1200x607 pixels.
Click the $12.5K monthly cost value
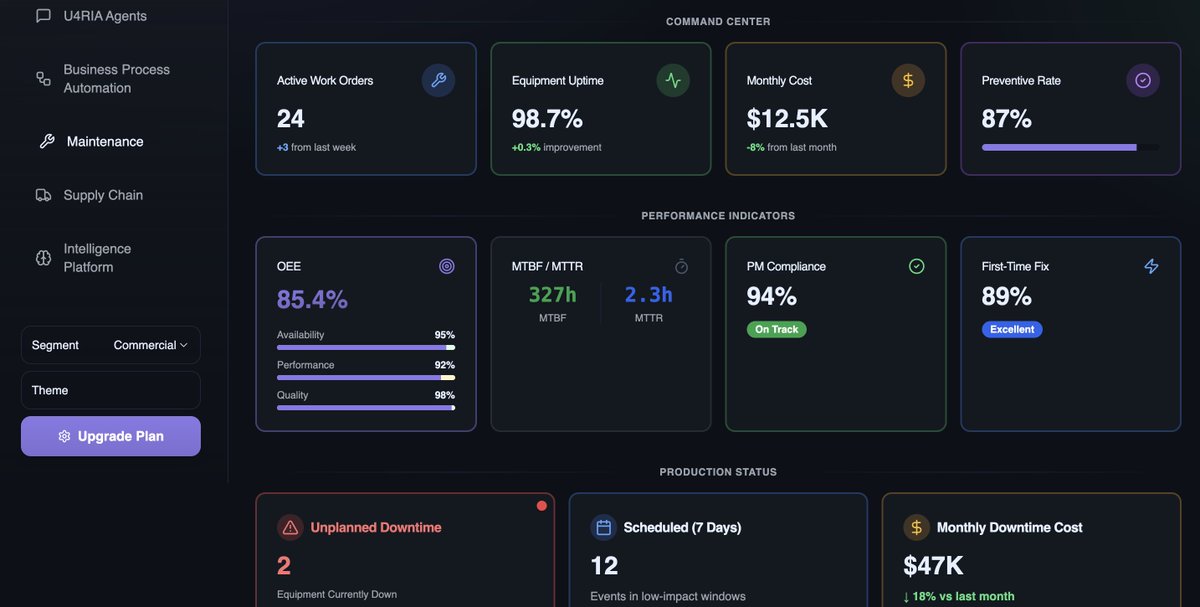click(x=787, y=119)
